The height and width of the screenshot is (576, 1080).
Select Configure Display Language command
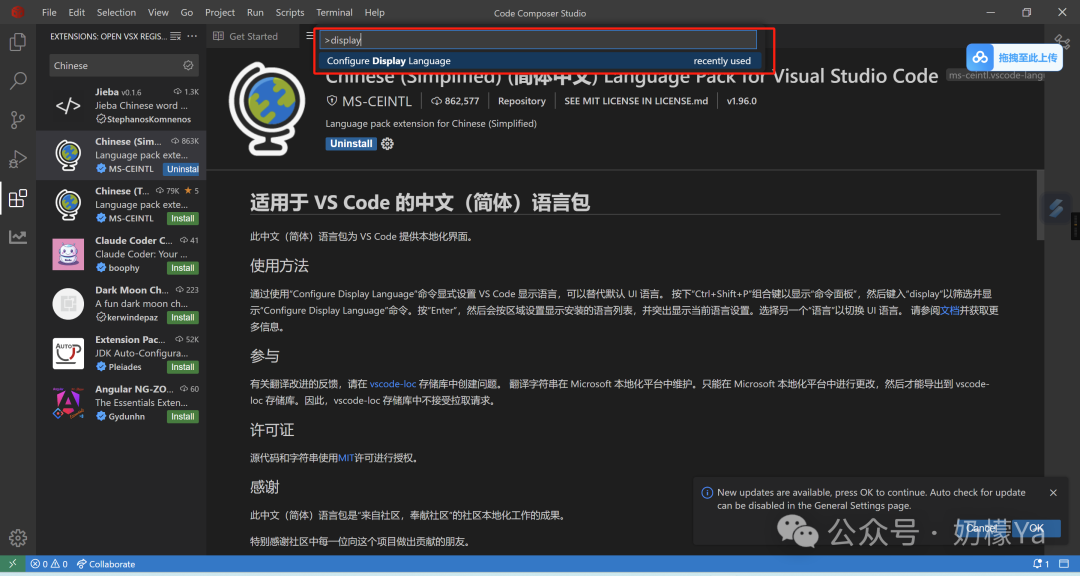point(540,61)
